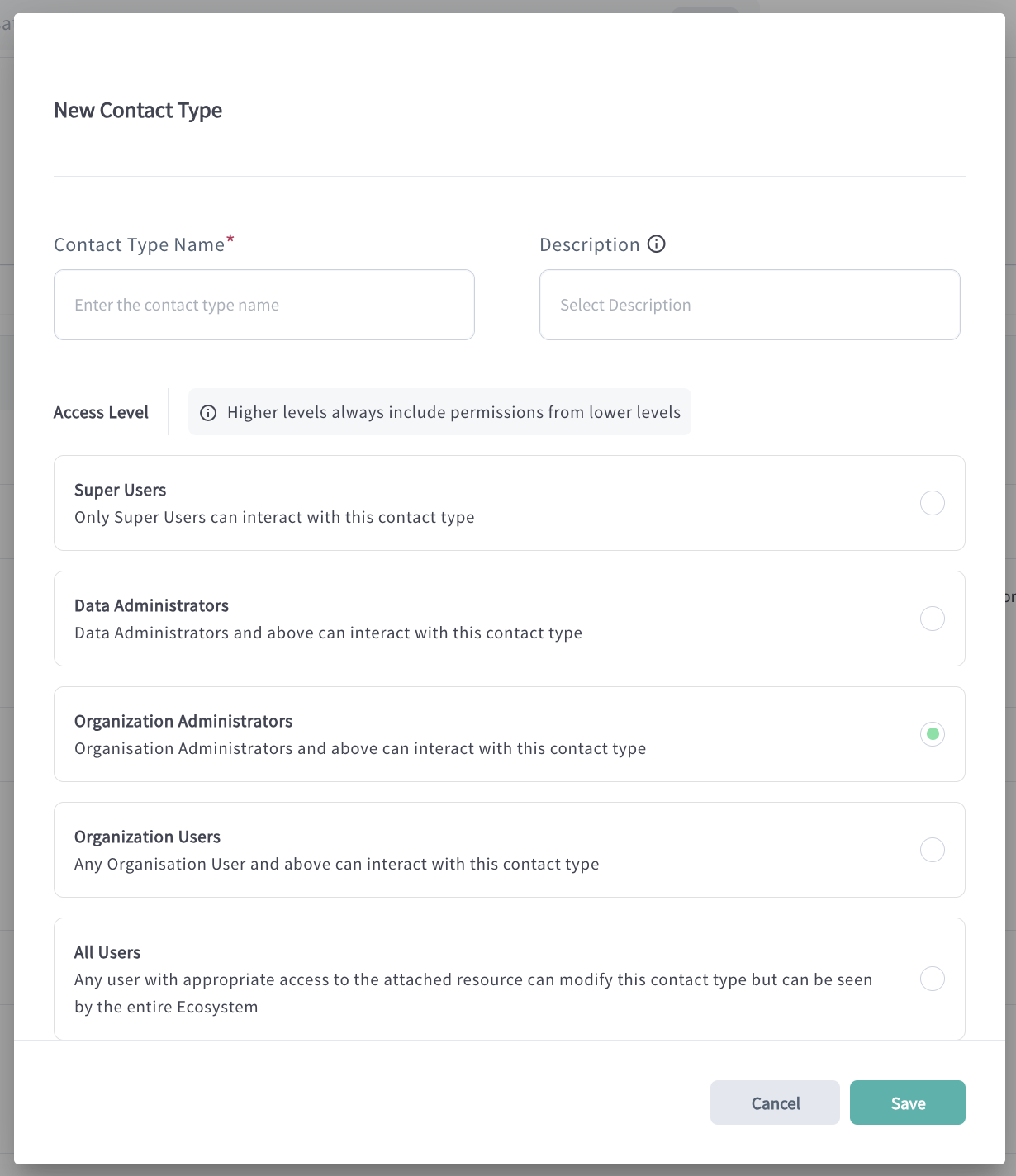Click the New Contact Type heading

138,110
